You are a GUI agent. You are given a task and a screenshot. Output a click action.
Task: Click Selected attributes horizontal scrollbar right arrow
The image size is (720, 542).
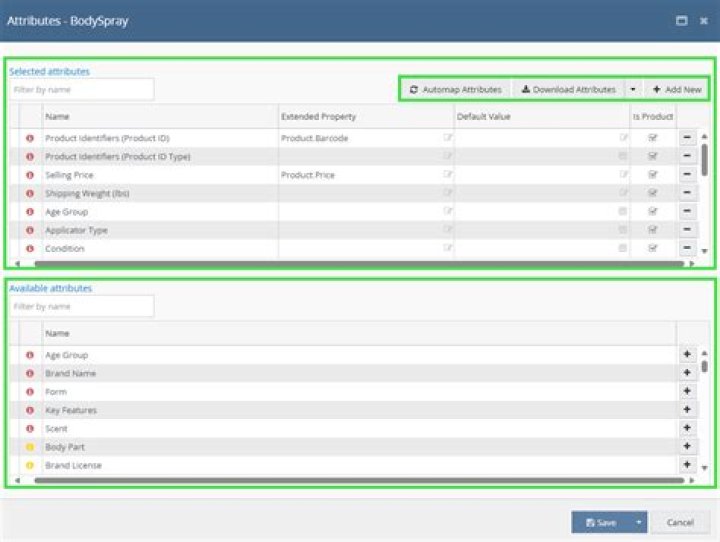(x=692, y=264)
